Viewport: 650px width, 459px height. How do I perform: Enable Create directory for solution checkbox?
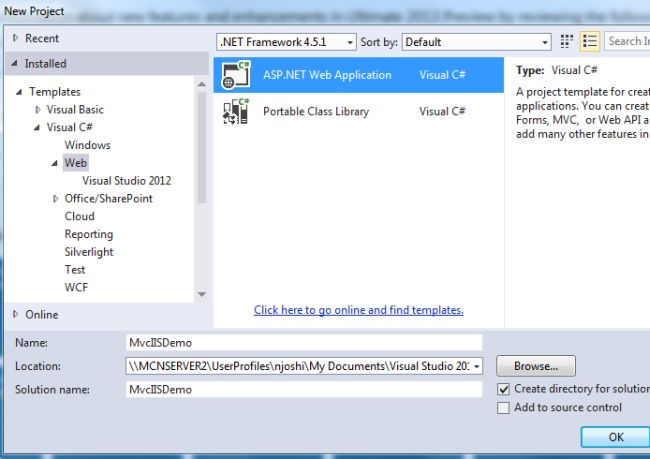[503, 389]
